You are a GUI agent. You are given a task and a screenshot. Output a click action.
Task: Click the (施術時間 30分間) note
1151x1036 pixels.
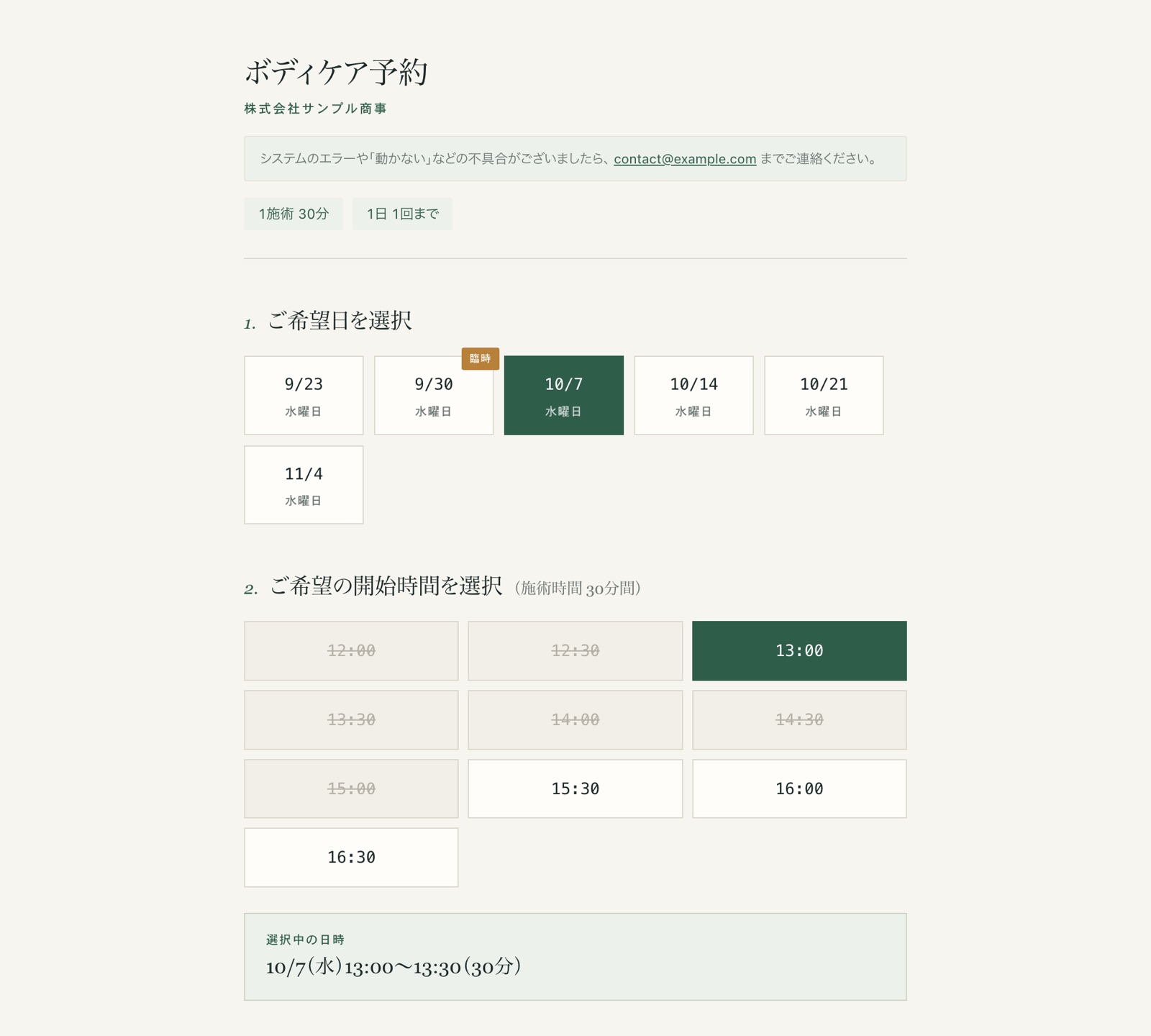click(x=578, y=588)
